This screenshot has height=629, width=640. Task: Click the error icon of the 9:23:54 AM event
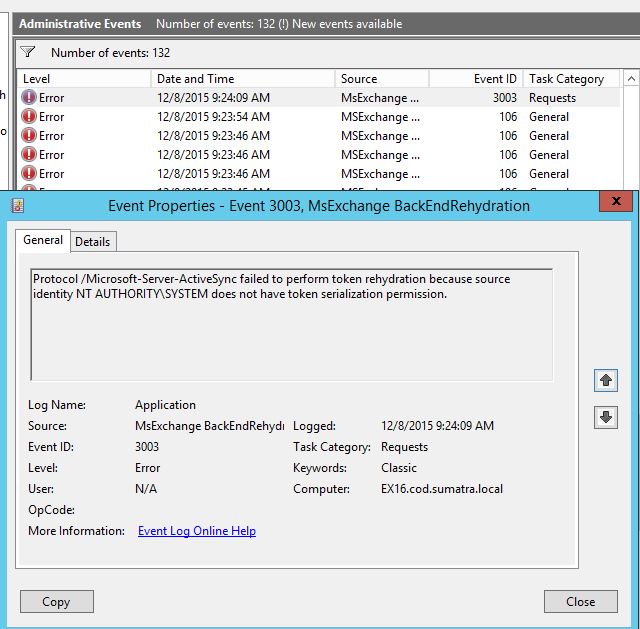[29, 116]
